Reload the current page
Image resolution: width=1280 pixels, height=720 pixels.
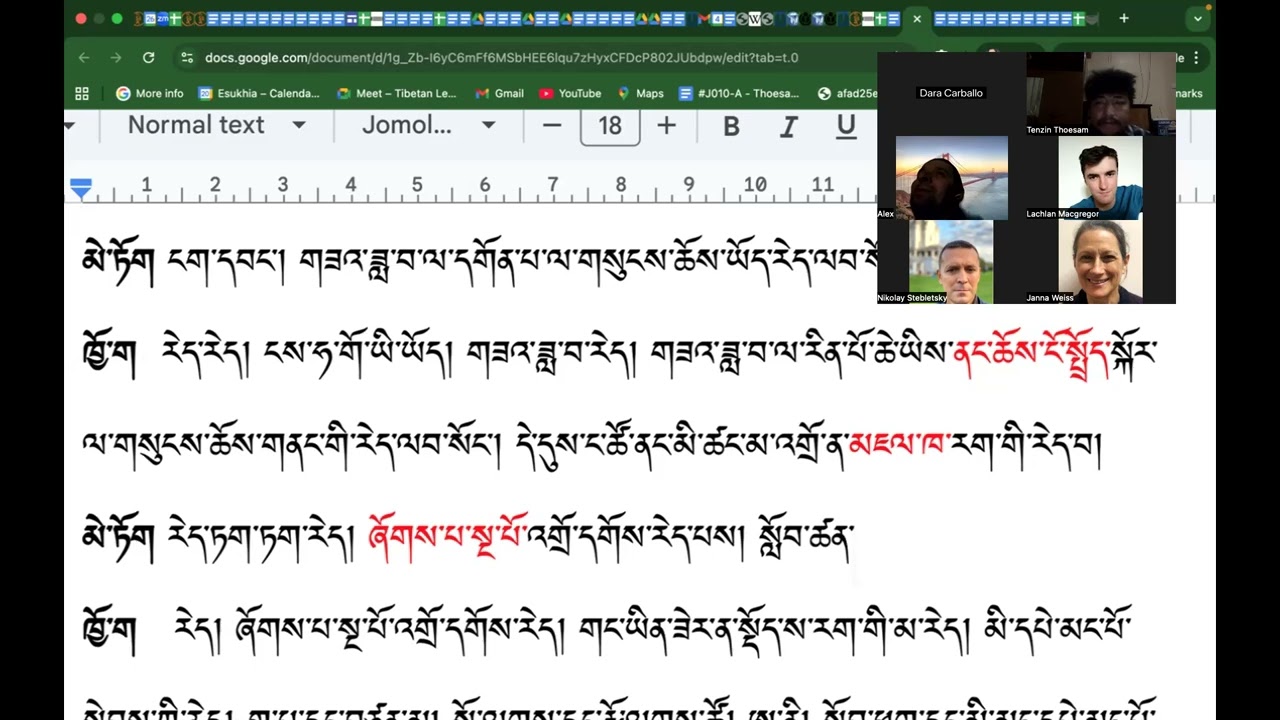coord(148,58)
